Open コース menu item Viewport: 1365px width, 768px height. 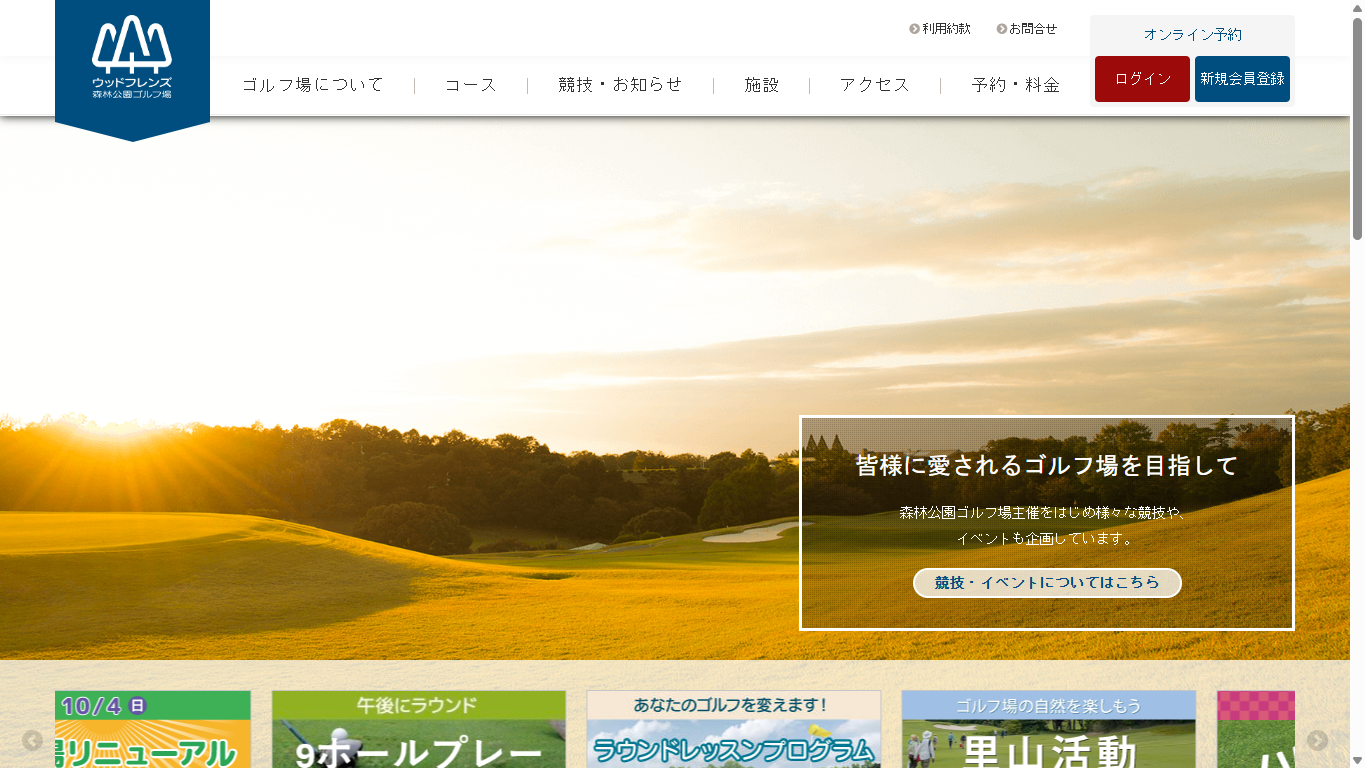471,85
